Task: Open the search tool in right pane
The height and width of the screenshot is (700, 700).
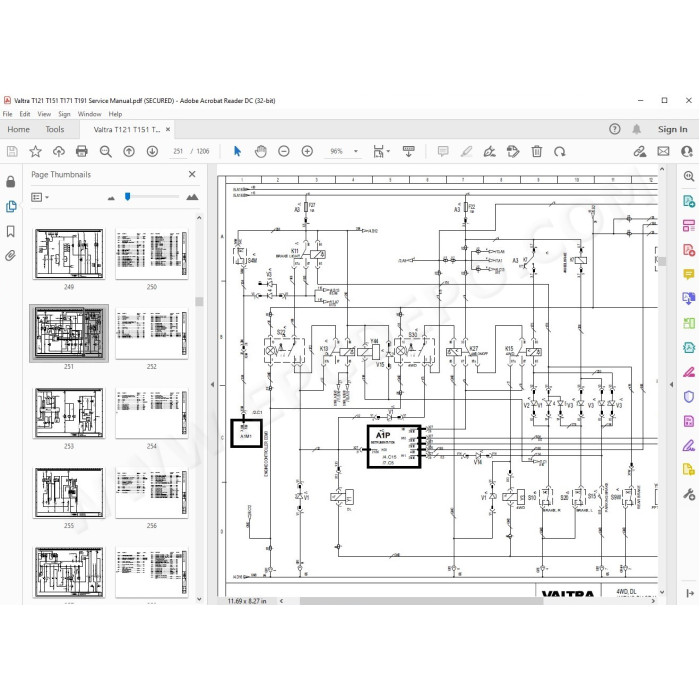Action: tap(689, 176)
